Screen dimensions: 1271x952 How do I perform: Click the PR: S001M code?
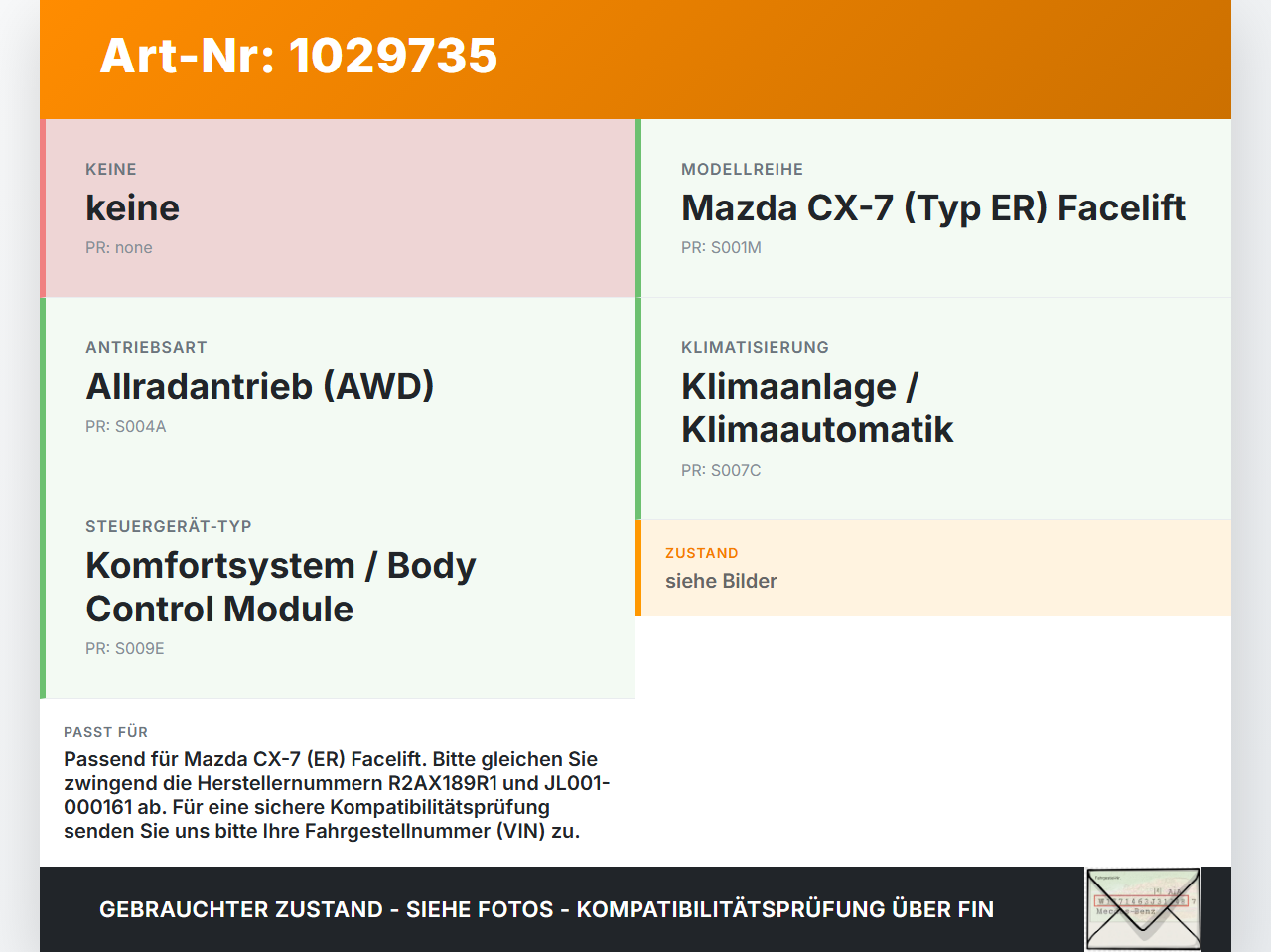coord(721,248)
